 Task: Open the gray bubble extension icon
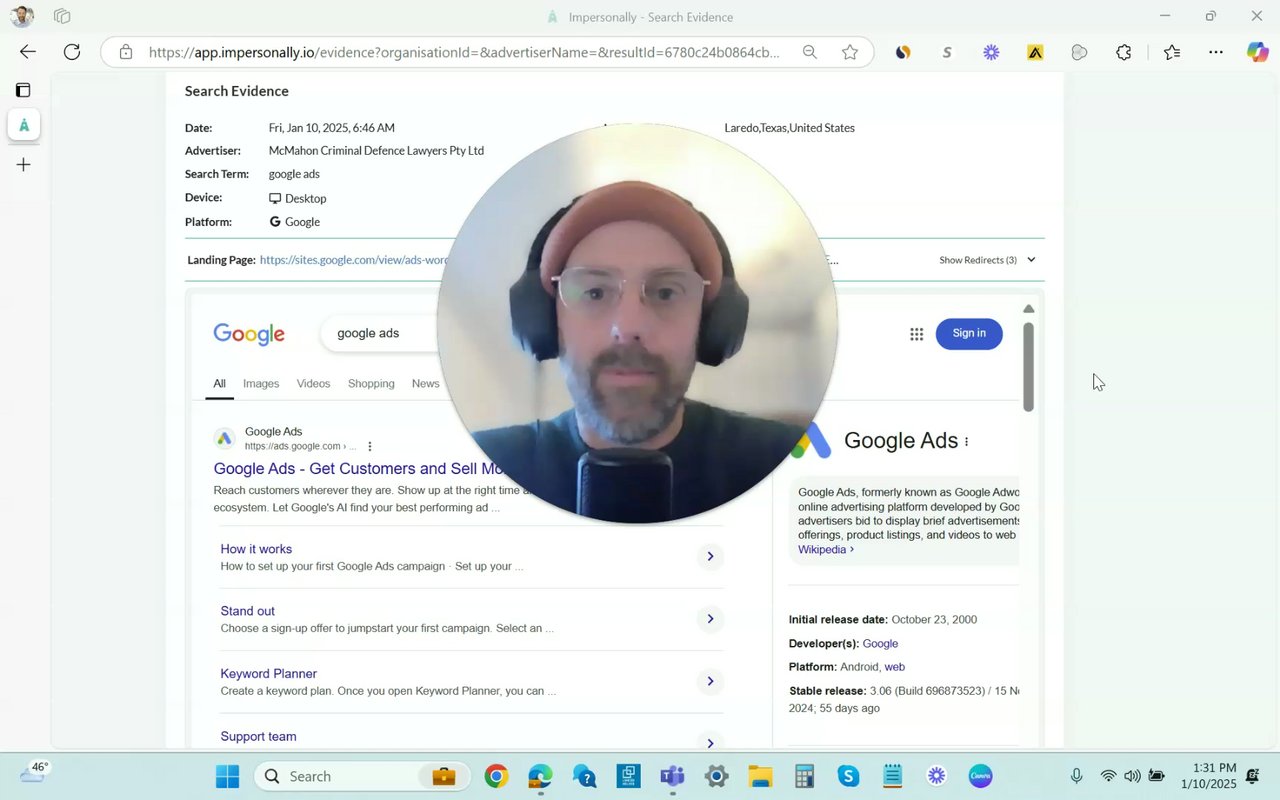(x=1079, y=52)
